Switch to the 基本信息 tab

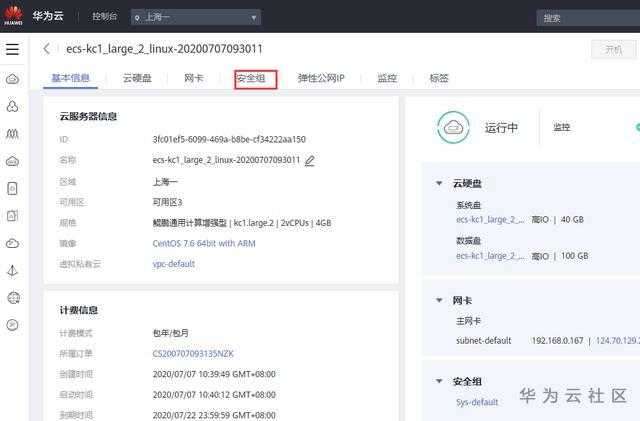tap(70, 78)
